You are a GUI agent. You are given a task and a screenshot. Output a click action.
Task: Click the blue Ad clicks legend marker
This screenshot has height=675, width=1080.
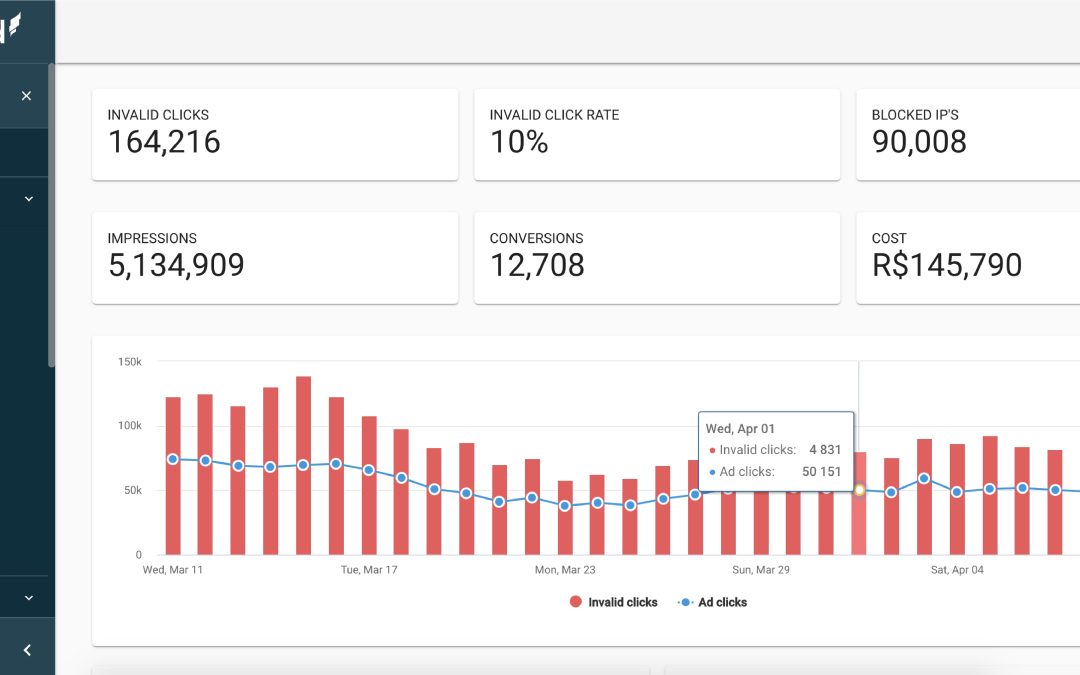pos(685,602)
